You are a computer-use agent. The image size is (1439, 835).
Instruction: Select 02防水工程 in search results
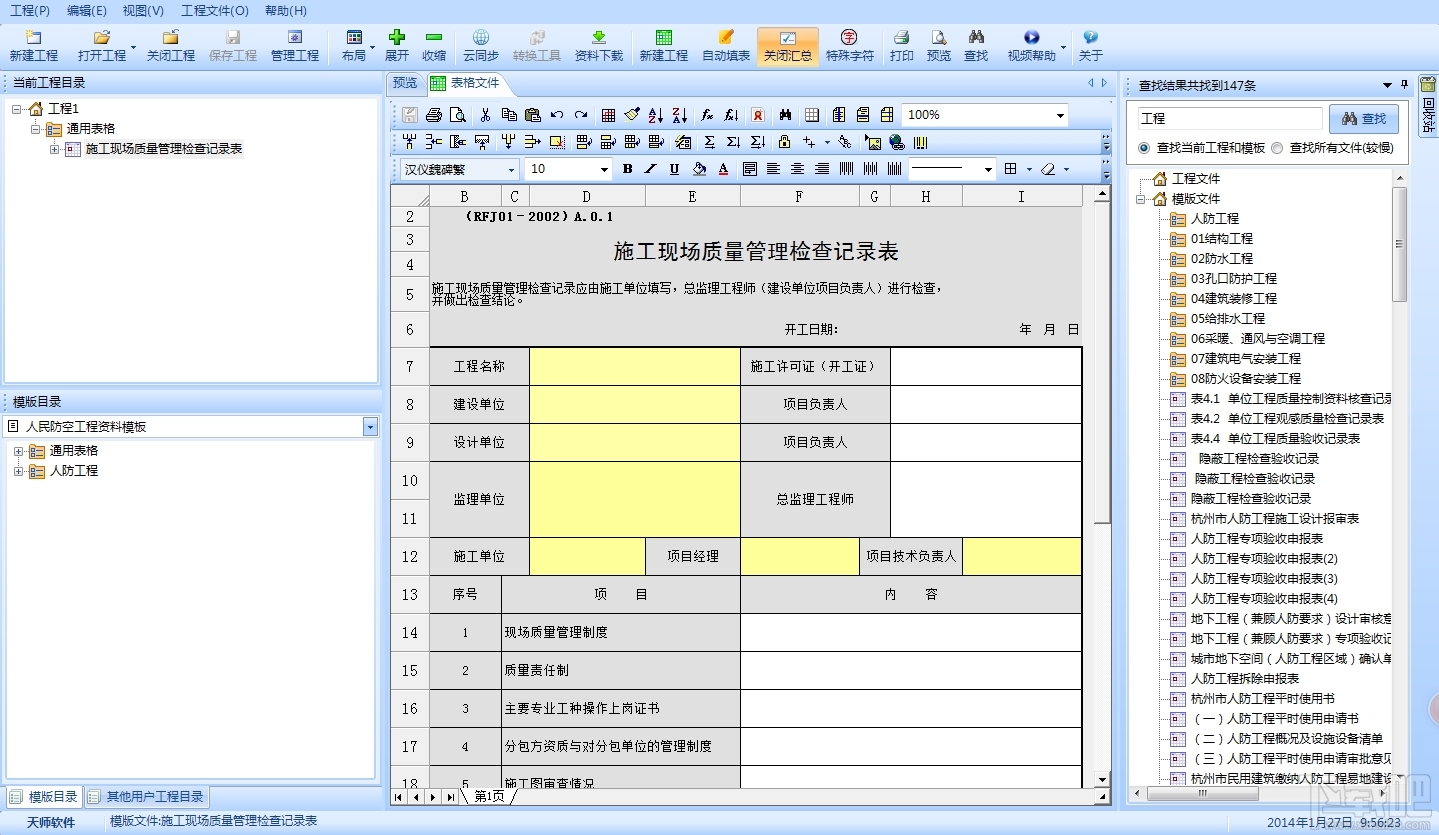1222,259
